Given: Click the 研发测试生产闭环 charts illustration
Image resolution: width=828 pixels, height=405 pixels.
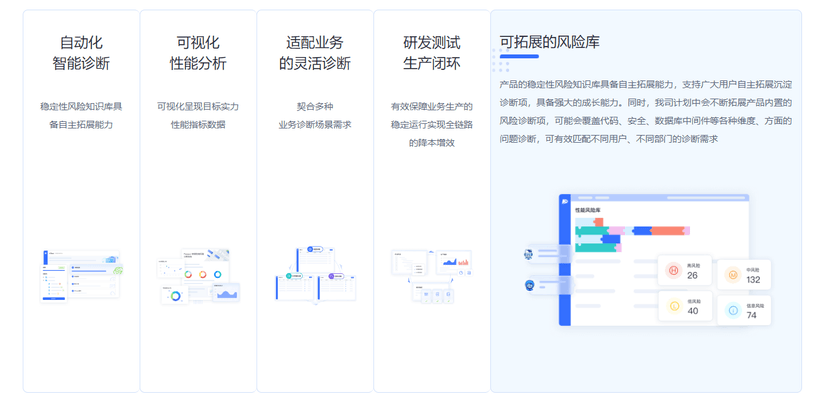Looking at the screenshot, I should pyautogui.click(x=432, y=276).
